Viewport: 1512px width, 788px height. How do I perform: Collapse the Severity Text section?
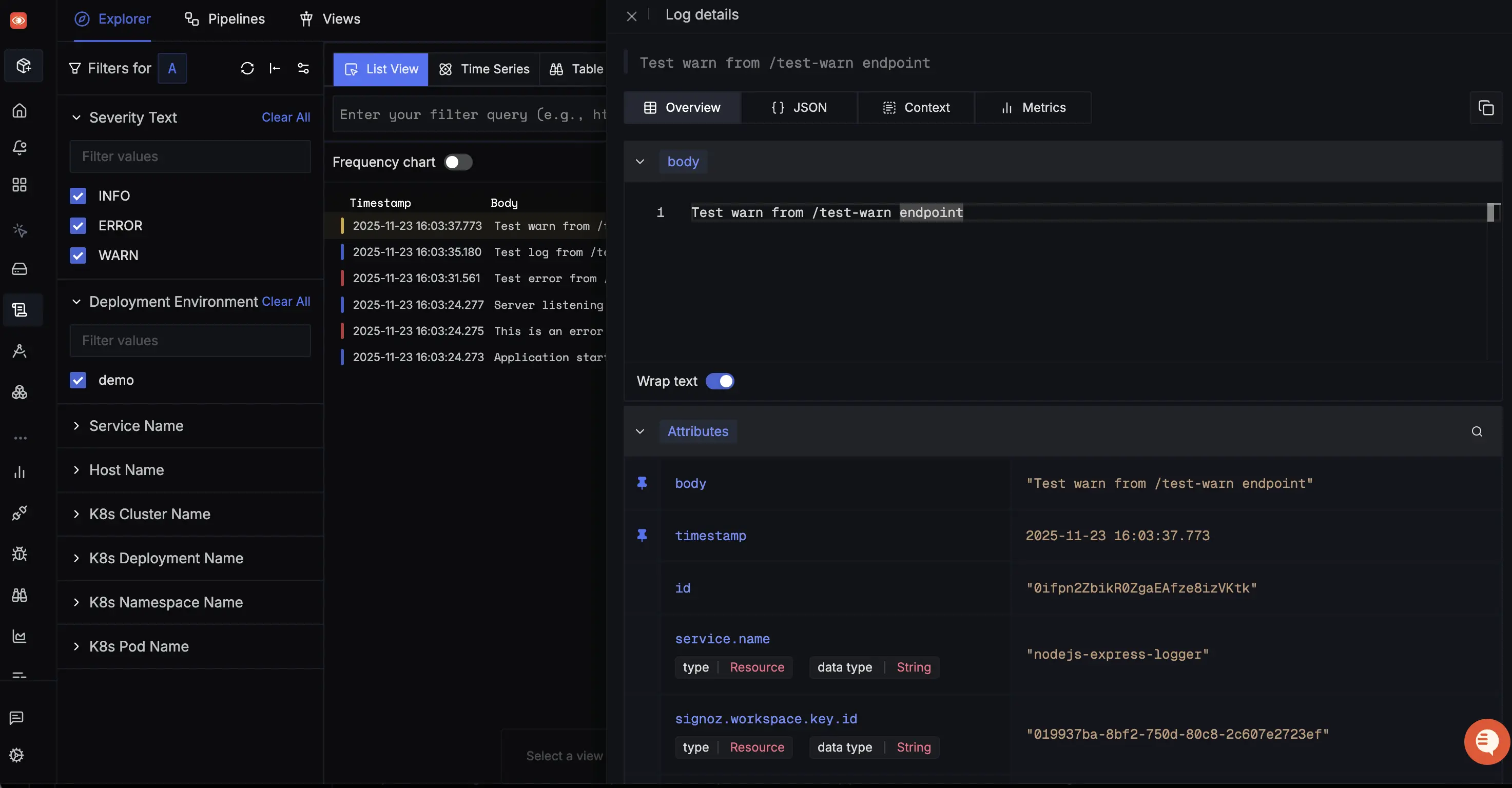[x=76, y=117]
